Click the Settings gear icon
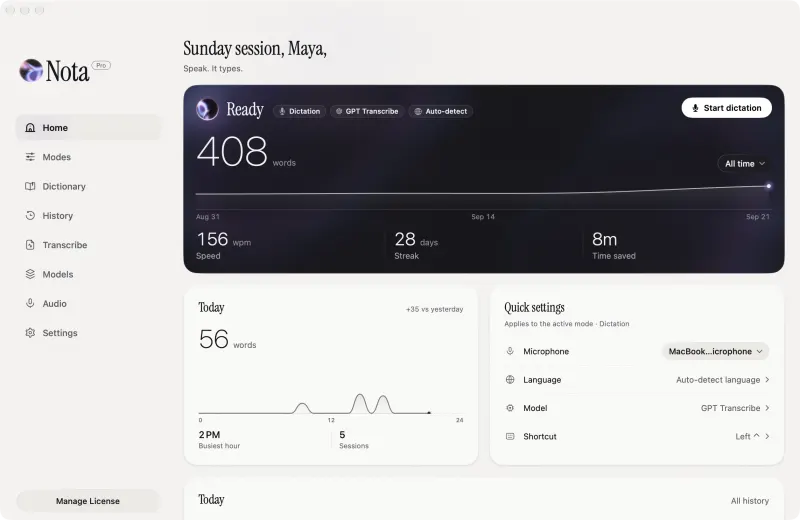Image resolution: width=800 pixels, height=520 pixels. point(30,333)
